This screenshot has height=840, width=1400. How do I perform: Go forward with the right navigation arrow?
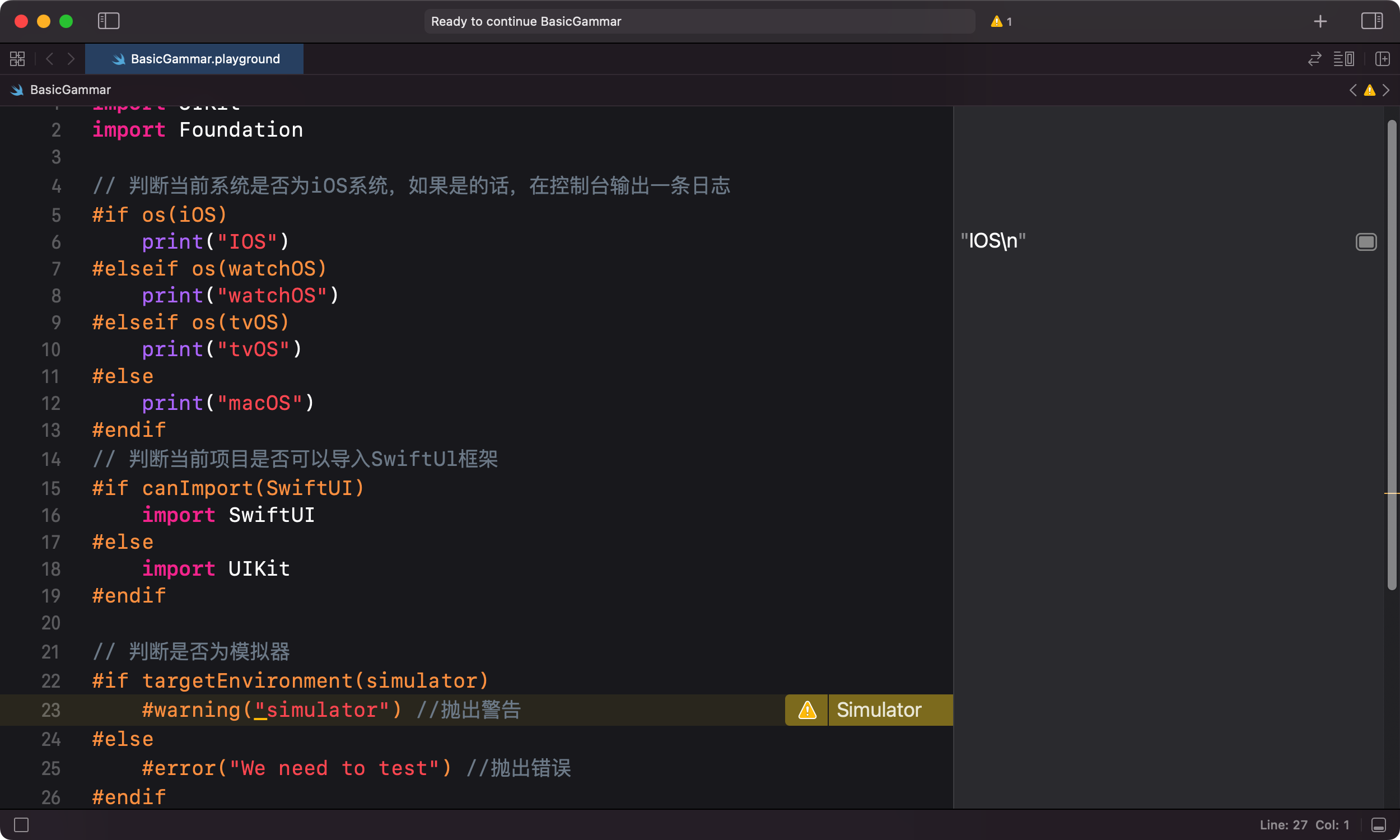click(71, 59)
